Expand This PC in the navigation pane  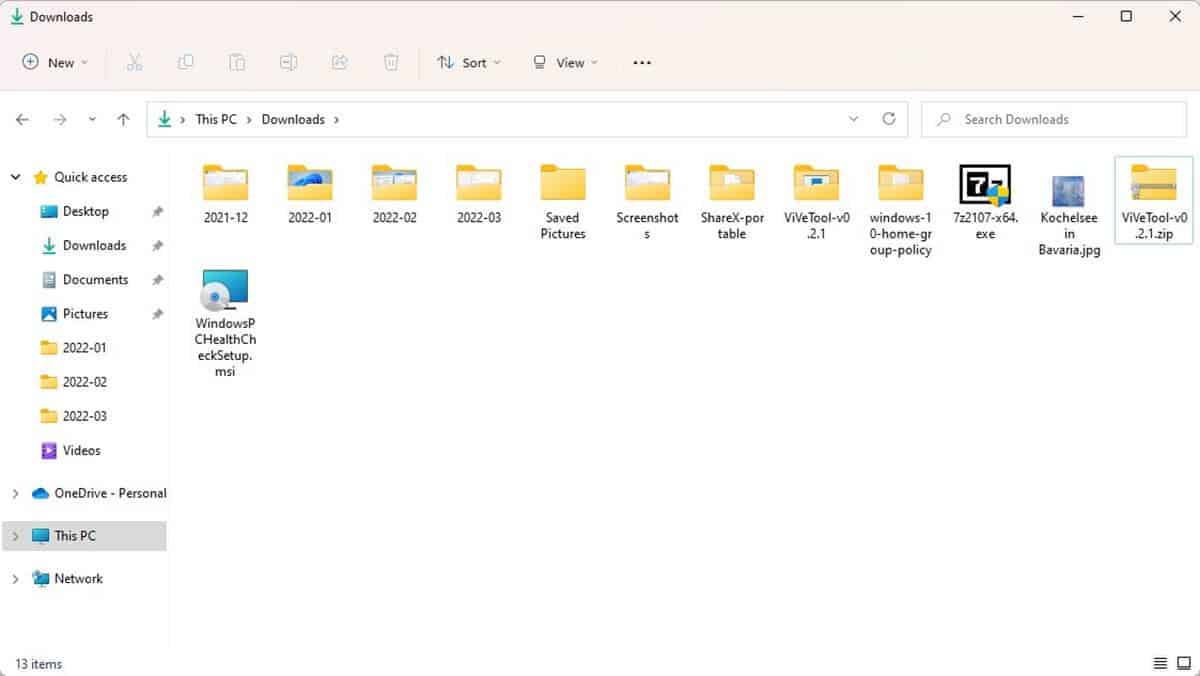(14, 535)
